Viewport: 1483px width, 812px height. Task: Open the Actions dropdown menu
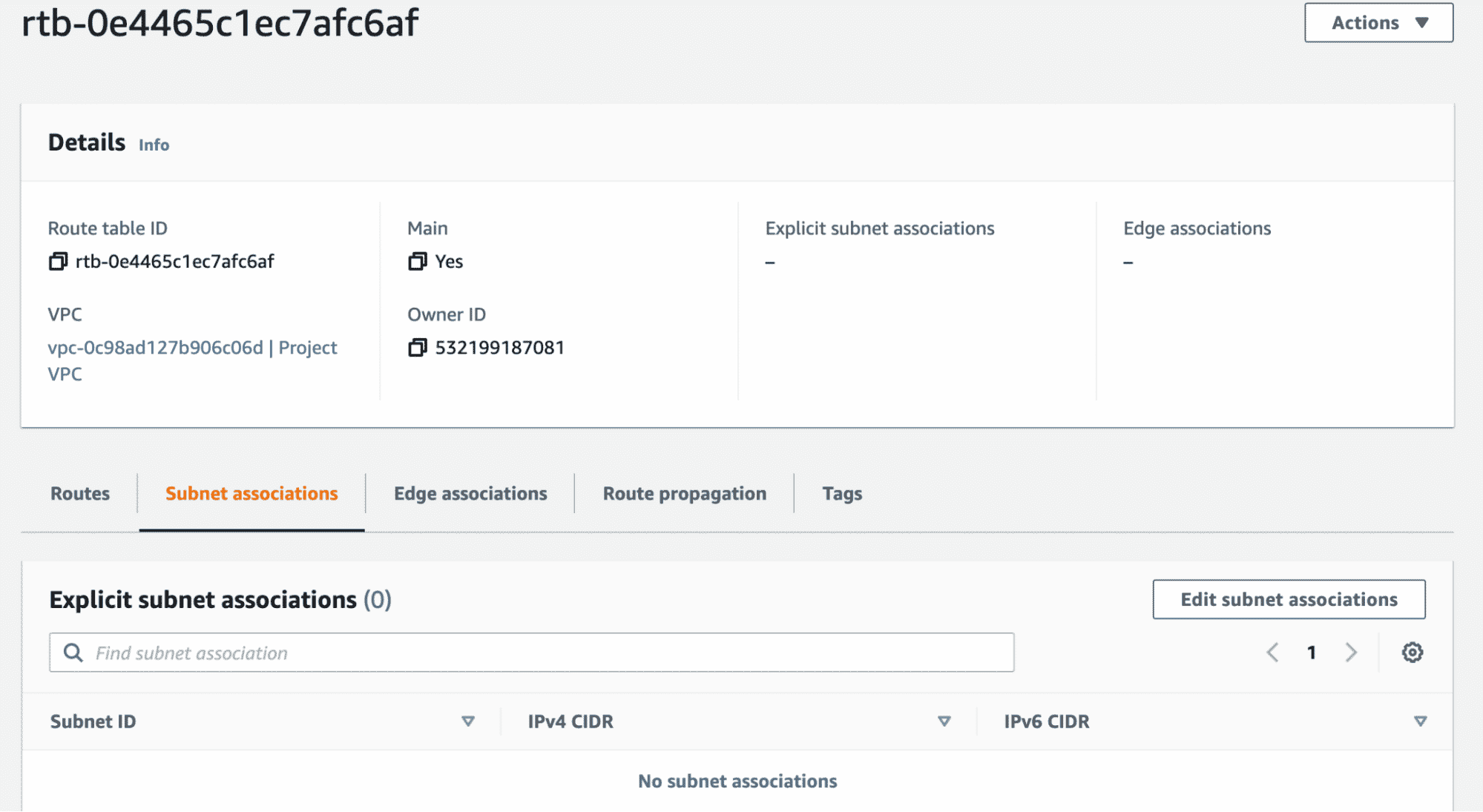coord(1378,23)
